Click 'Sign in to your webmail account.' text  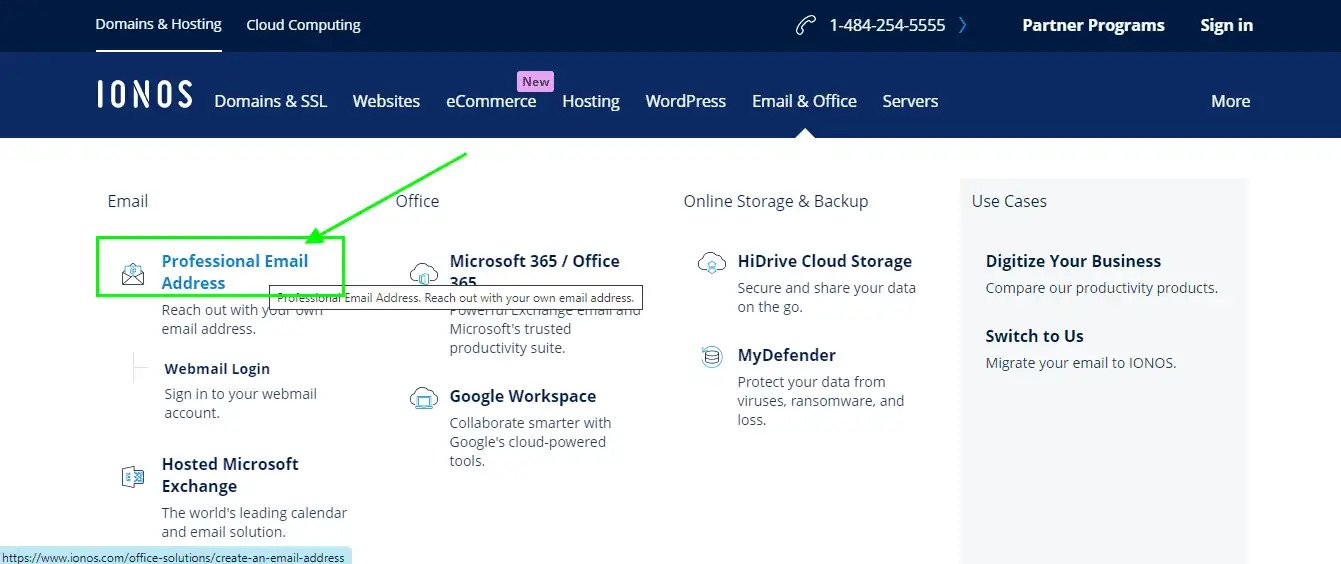click(241, 403)
